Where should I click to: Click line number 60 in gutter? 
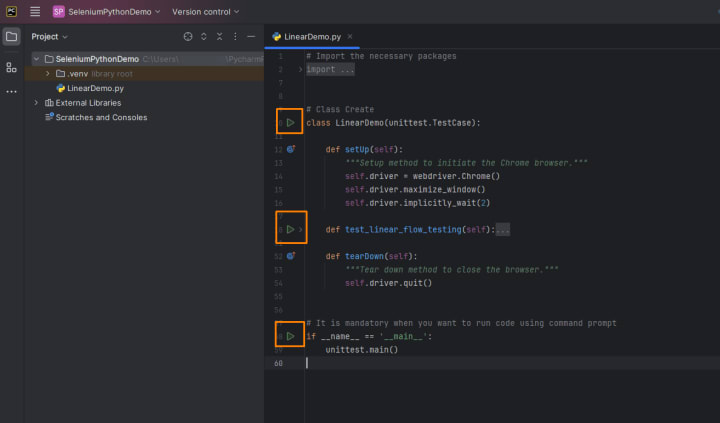pos(278,363)
